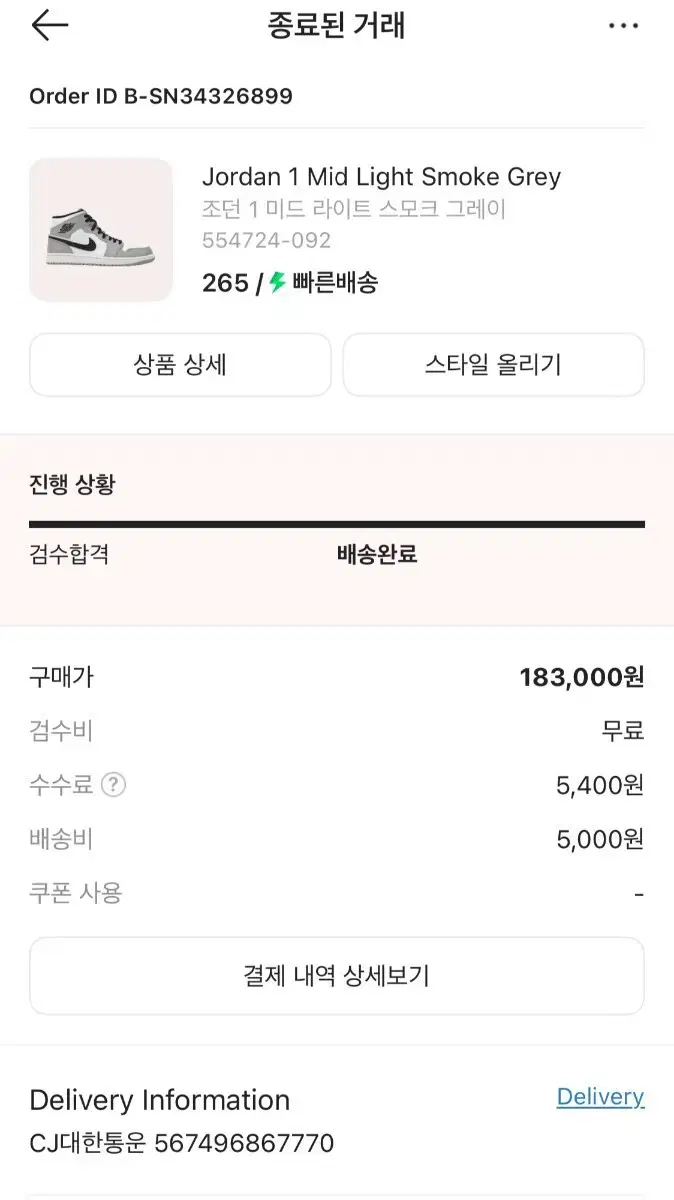Select the 183,000원 purchase price
This screenshot has width=674, height=1200.
point(581,677)
